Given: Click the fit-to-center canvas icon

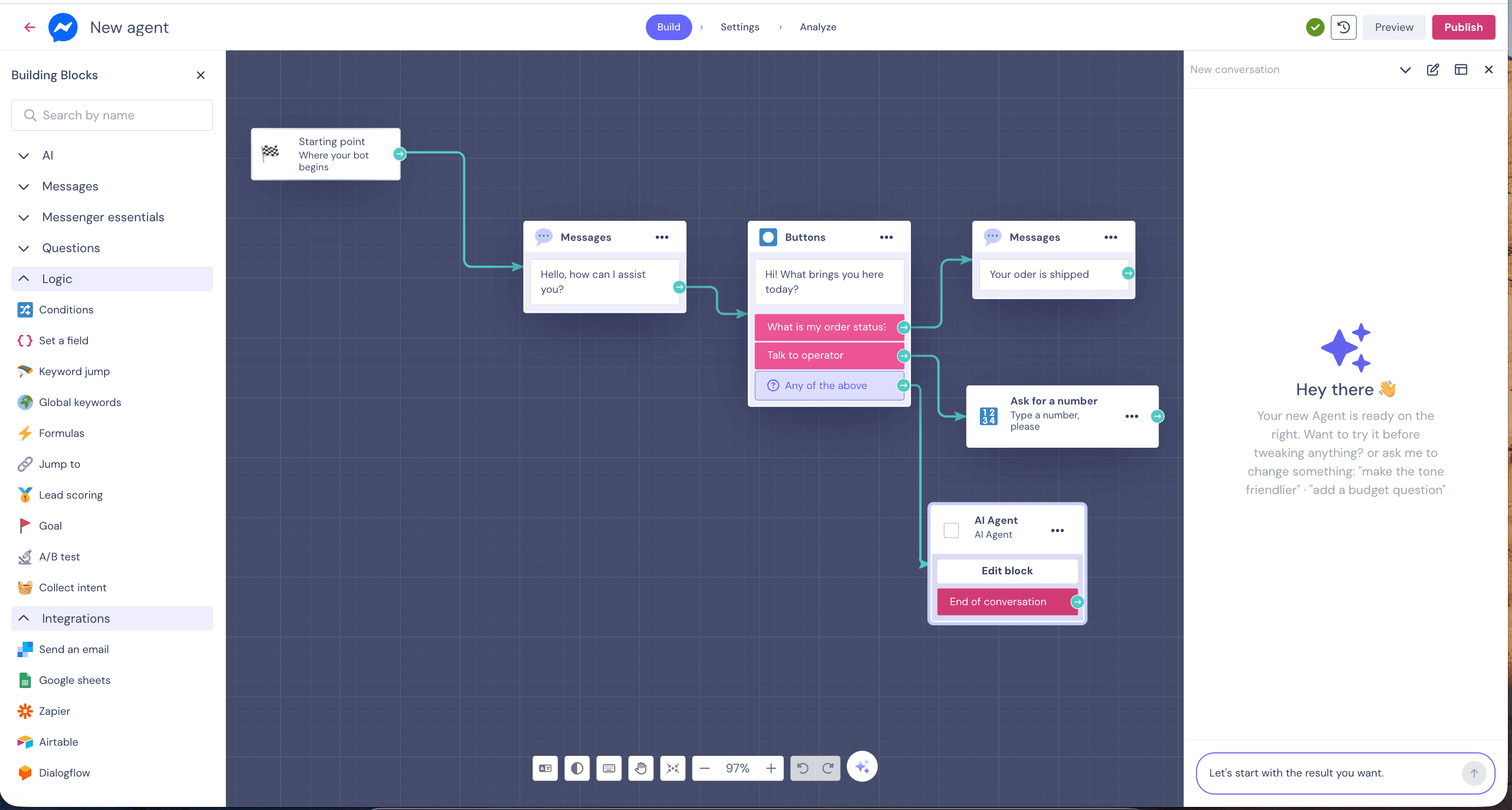Looking at the screenshot, I should click(x=673, y=768).
